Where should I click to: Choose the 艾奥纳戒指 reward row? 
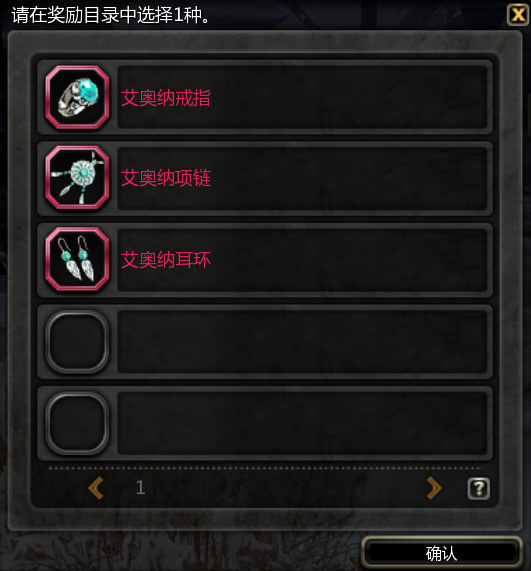click(265, 97)
